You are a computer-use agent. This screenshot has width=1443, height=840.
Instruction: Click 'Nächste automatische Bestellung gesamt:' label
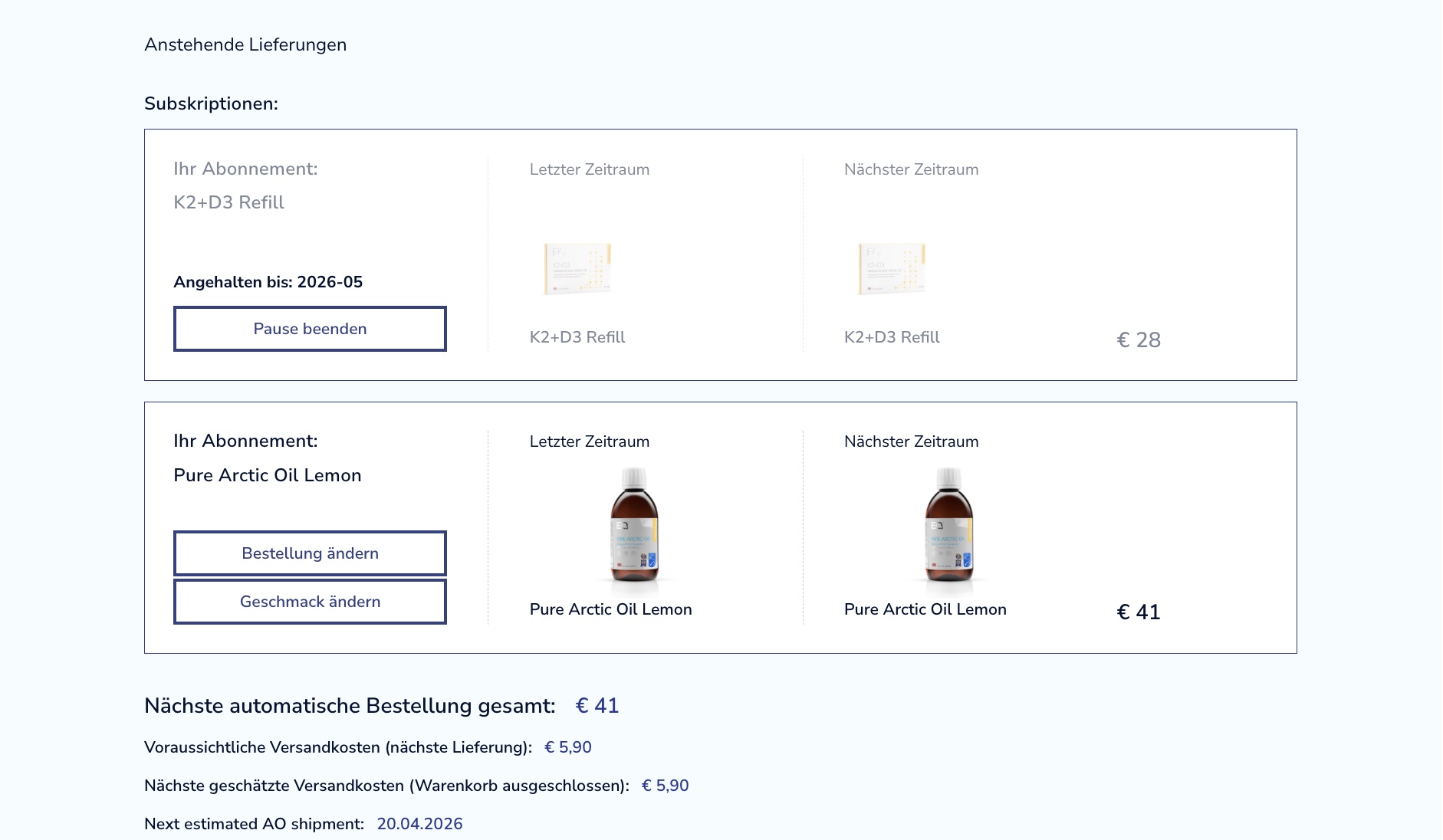[350, 706]
